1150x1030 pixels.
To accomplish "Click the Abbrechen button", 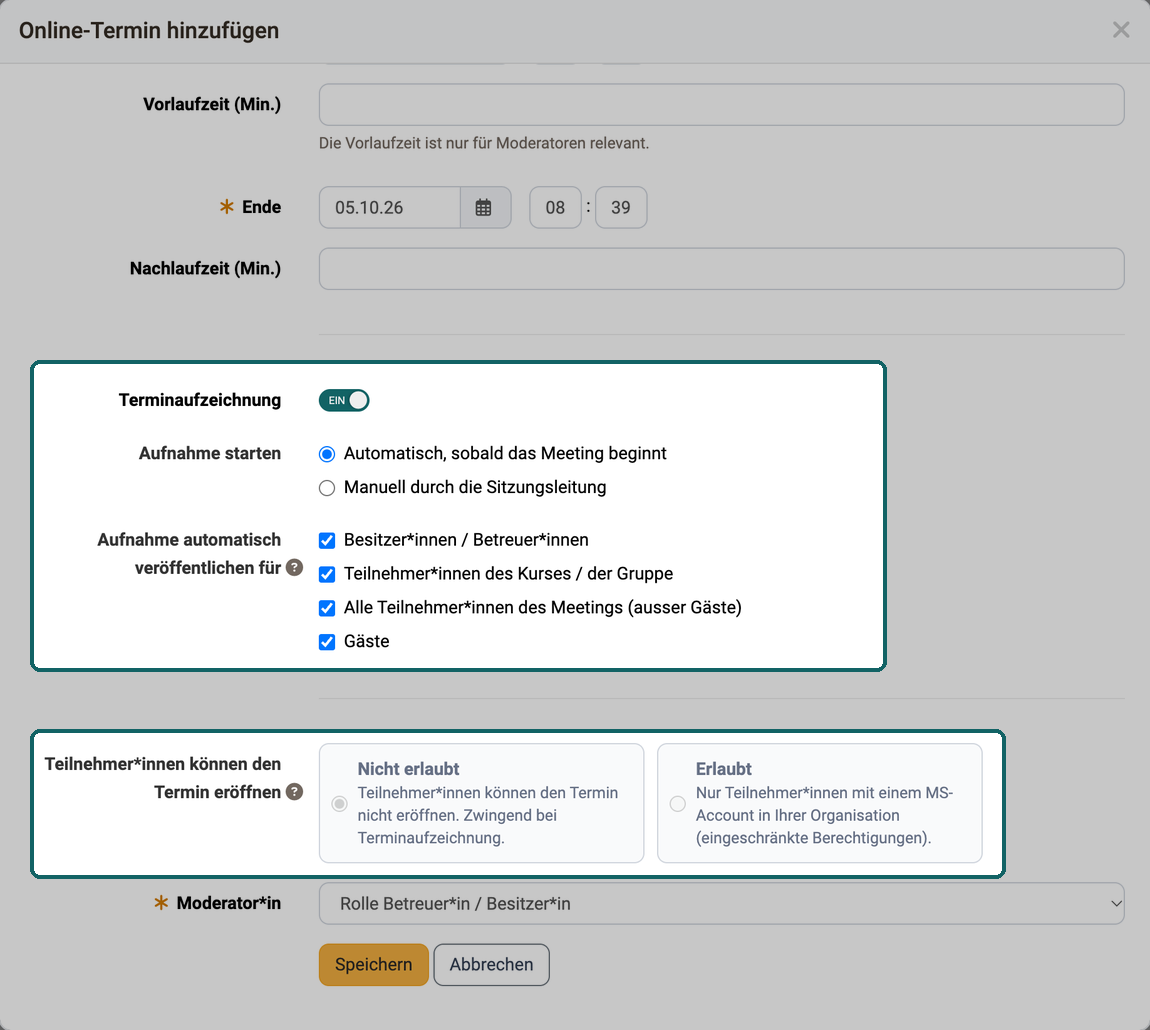I will (x=491, y=965).
